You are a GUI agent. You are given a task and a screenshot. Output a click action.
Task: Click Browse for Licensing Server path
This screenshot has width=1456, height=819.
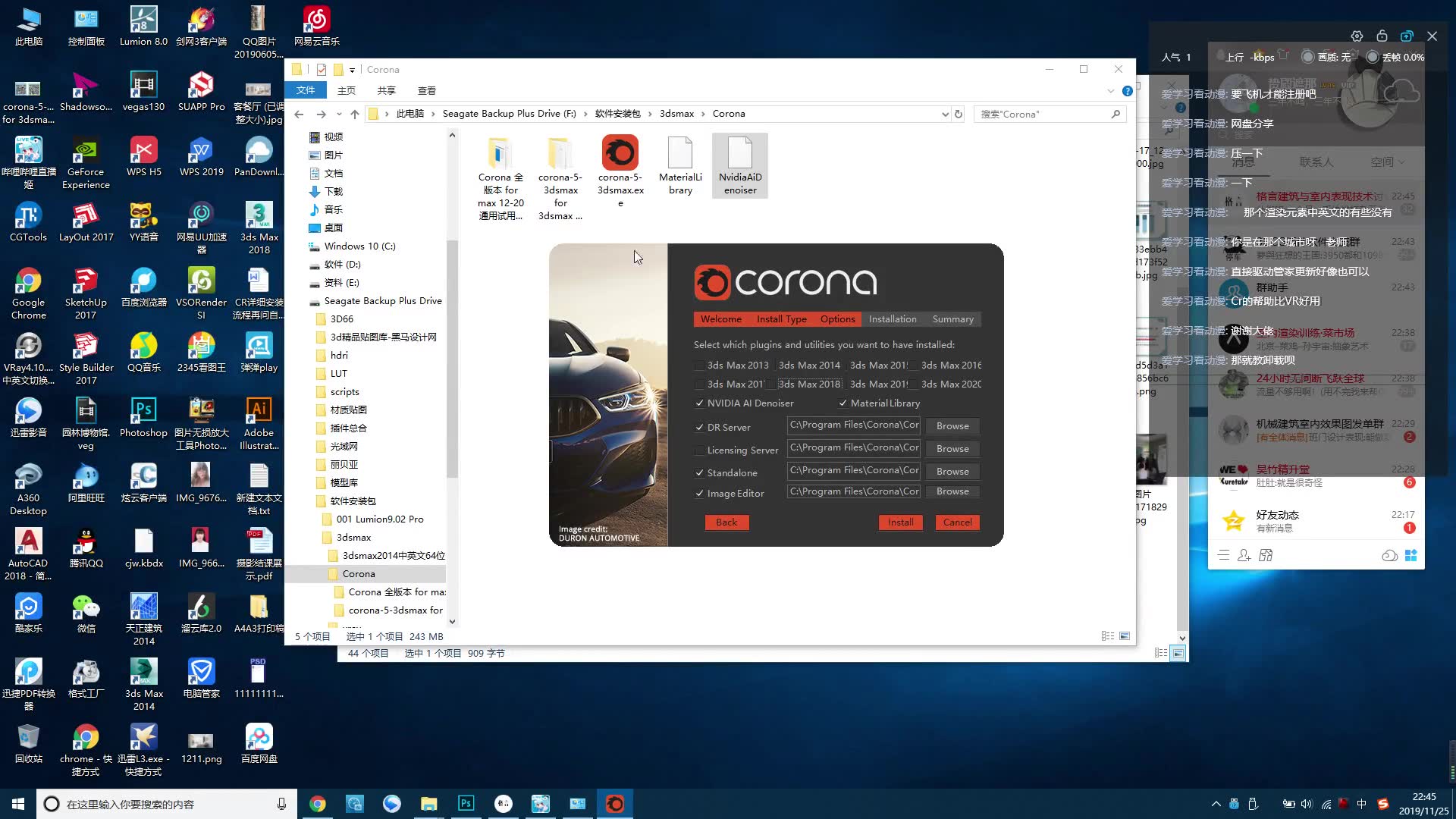coord(952,449)
